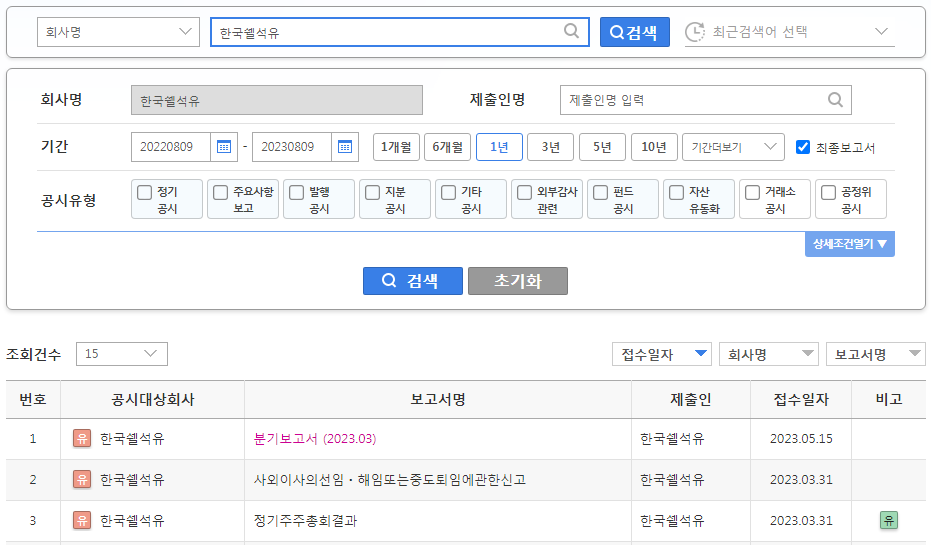Check the 지분공시 filter
Screen dimensions: 931x545
tap(372, 192)
